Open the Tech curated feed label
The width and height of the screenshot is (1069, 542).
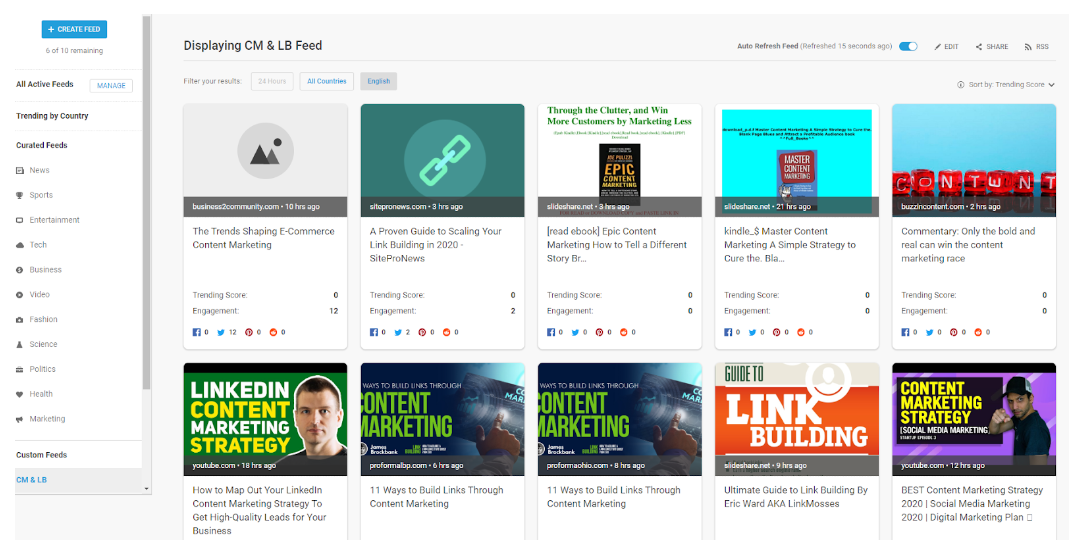click(38, 245)
